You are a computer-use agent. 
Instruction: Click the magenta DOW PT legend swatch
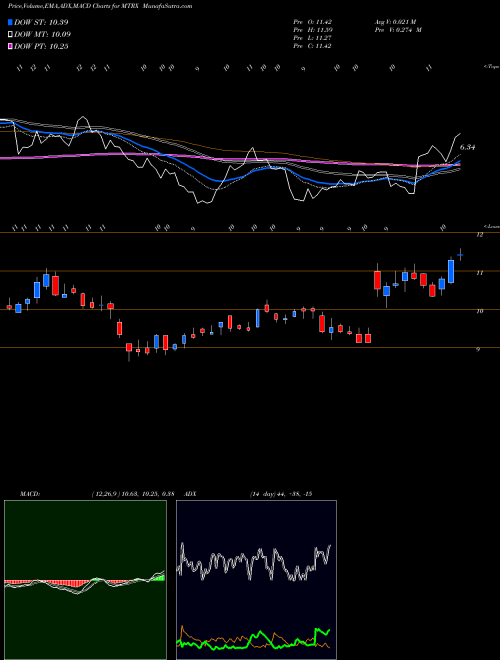coord(10,47)
